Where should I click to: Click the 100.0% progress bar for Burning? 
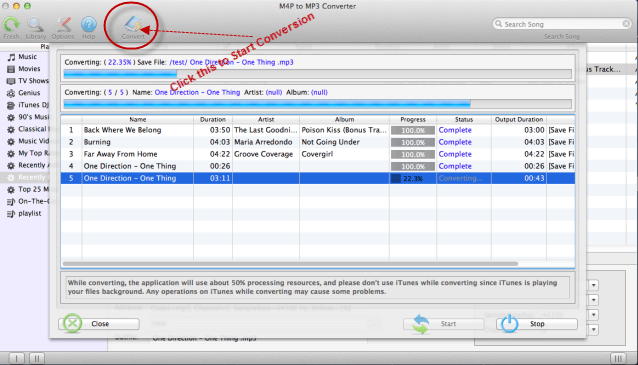point(413,142)
